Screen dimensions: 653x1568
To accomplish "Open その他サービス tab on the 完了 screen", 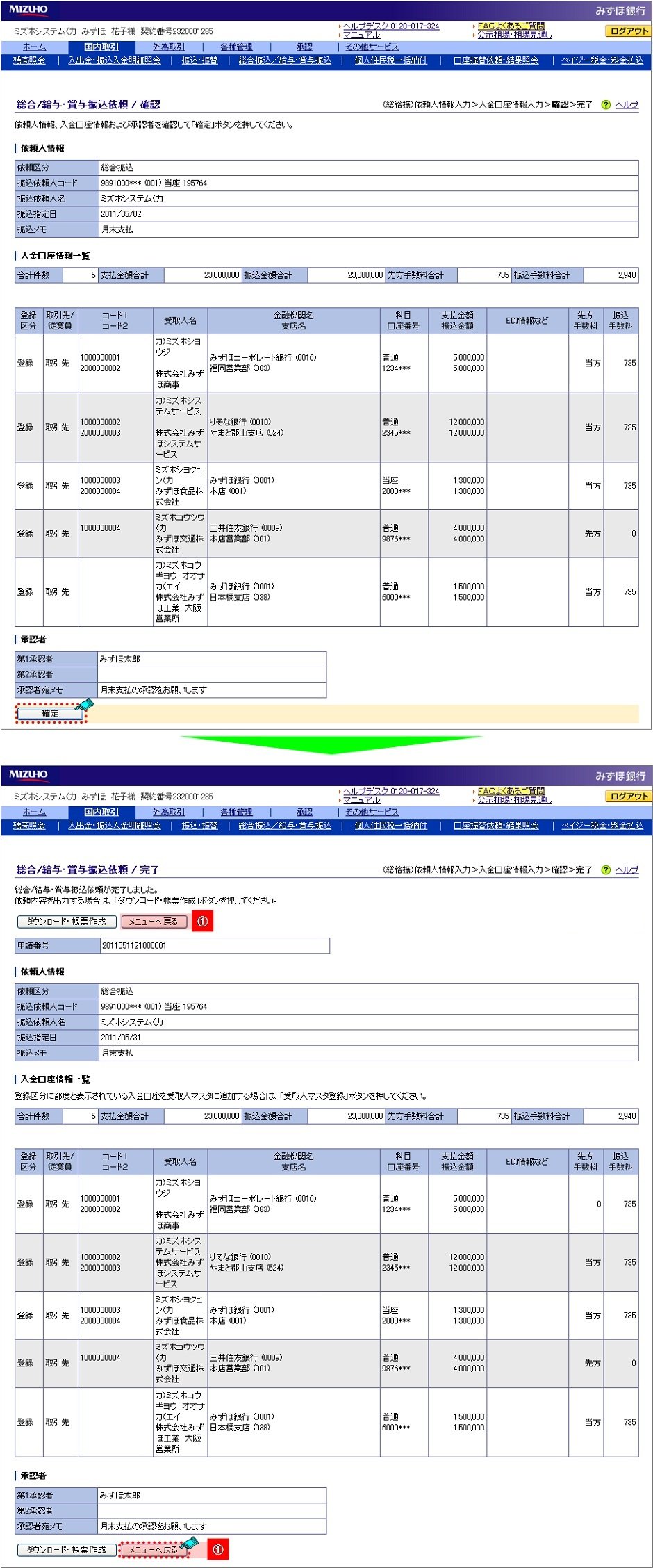I will point(372,812).
